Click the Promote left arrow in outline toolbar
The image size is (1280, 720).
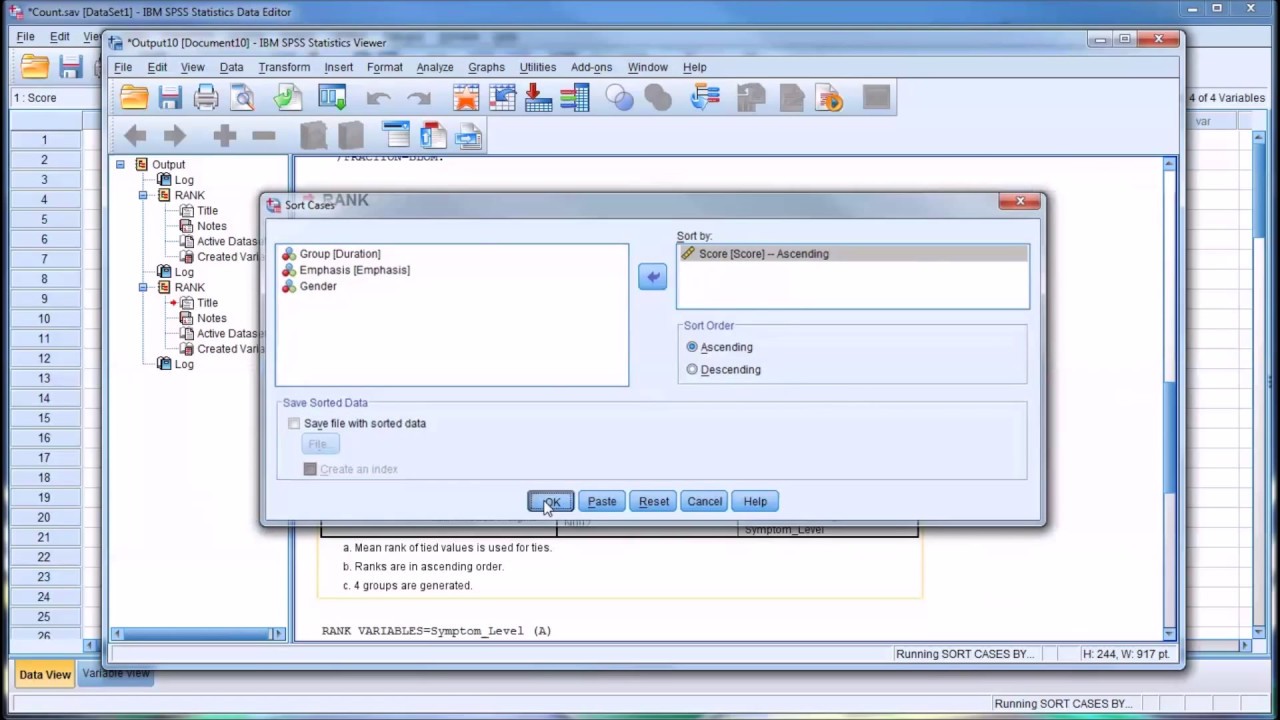[135, 135]
